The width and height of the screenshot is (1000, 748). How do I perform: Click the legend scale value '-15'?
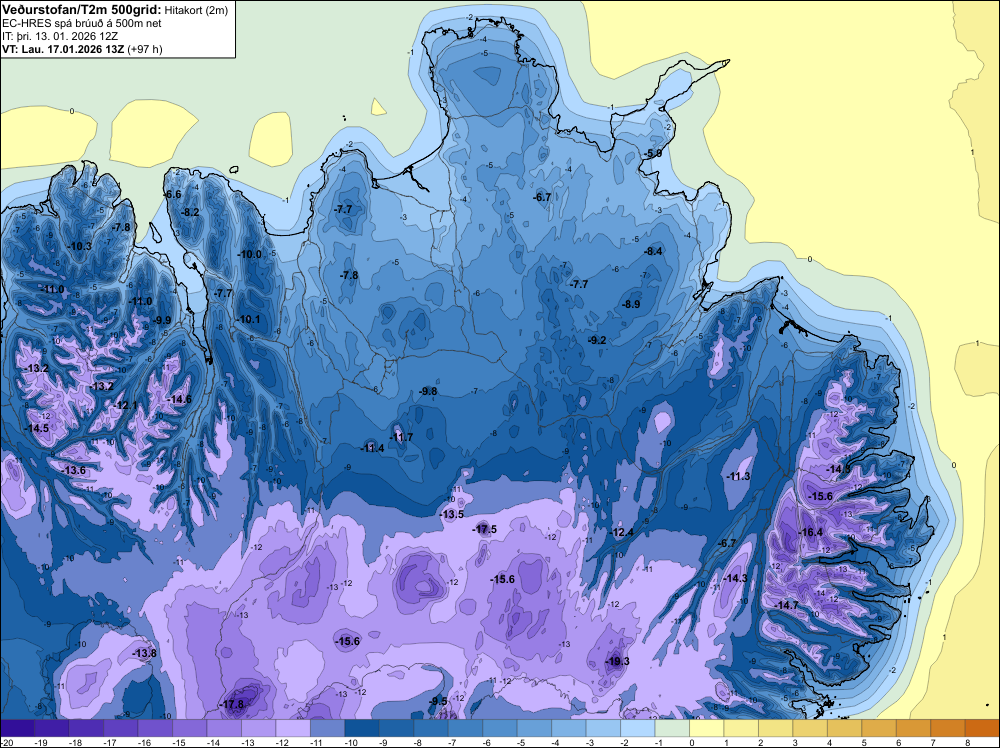179,742
